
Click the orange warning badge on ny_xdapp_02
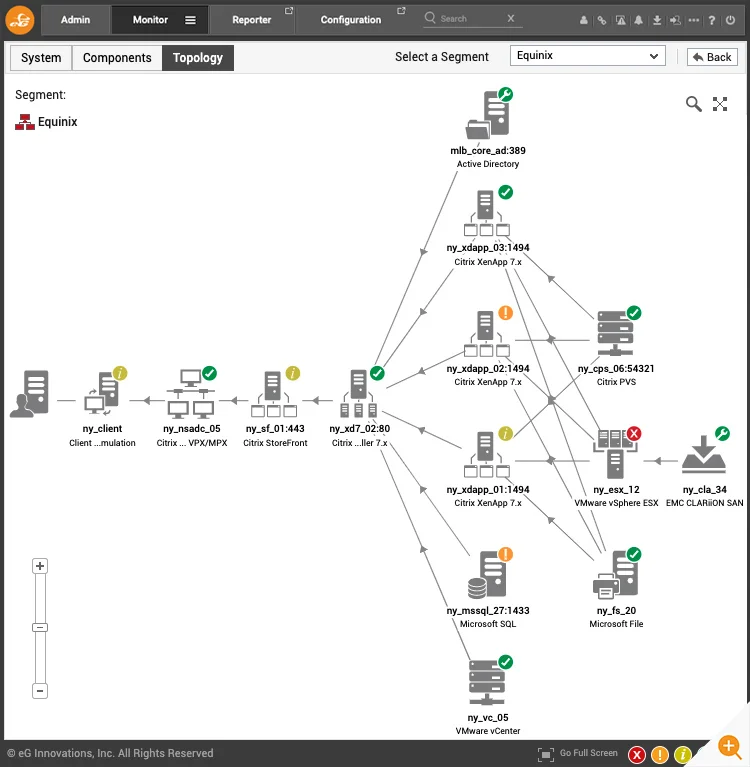505,313
